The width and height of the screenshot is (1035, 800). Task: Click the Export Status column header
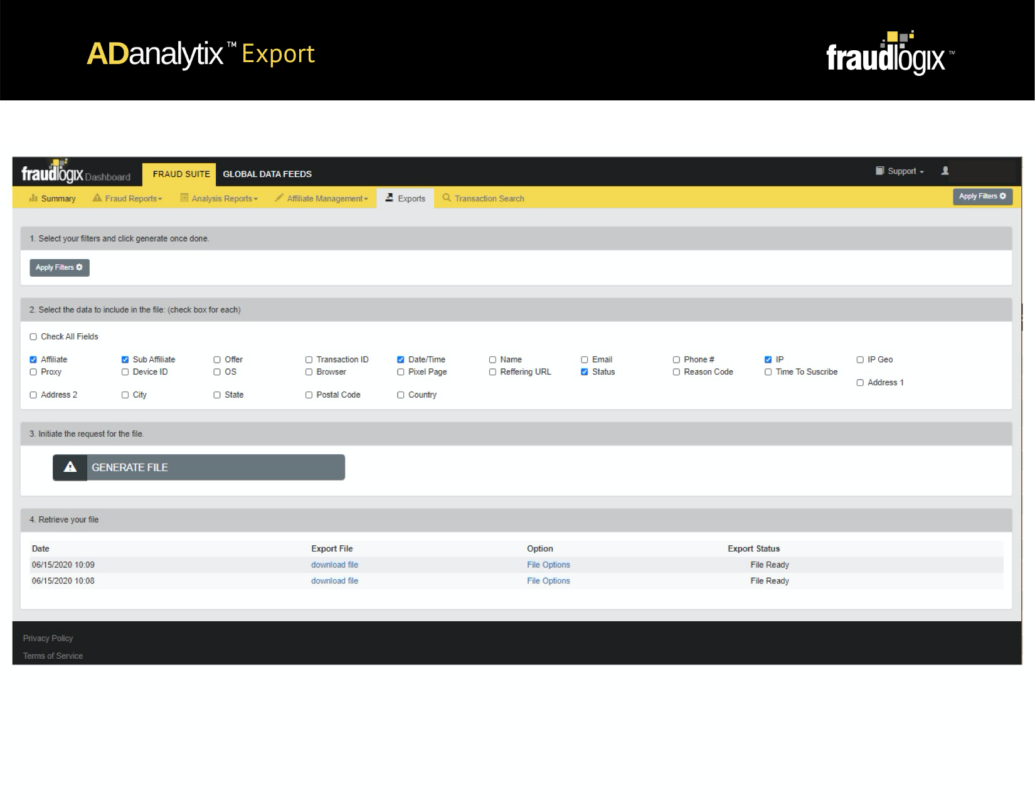[754, 549]
